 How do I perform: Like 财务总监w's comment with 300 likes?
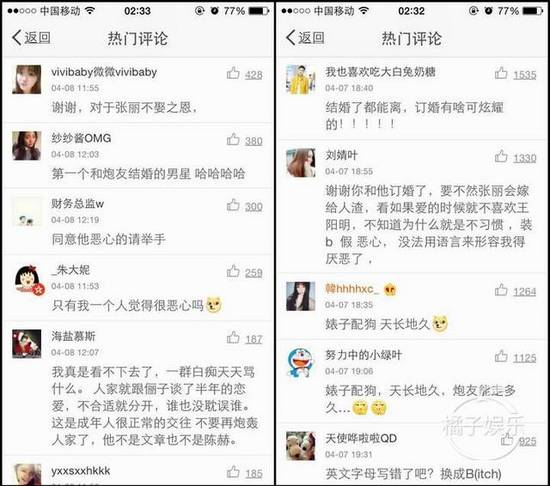click(233, 205)
